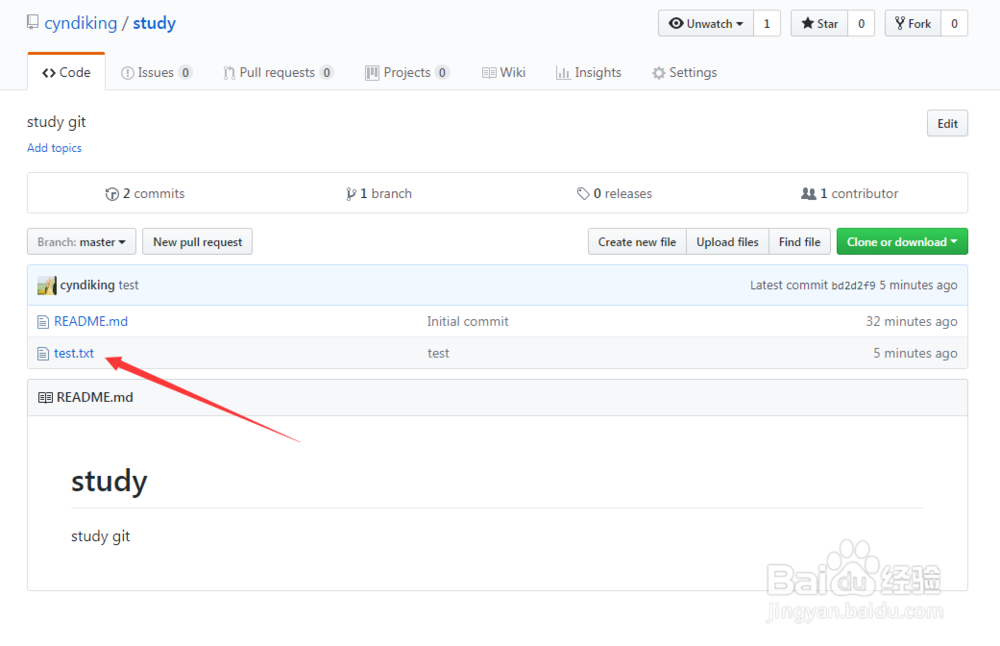
Task: Click Add topics link
Action: coord(54,148)
